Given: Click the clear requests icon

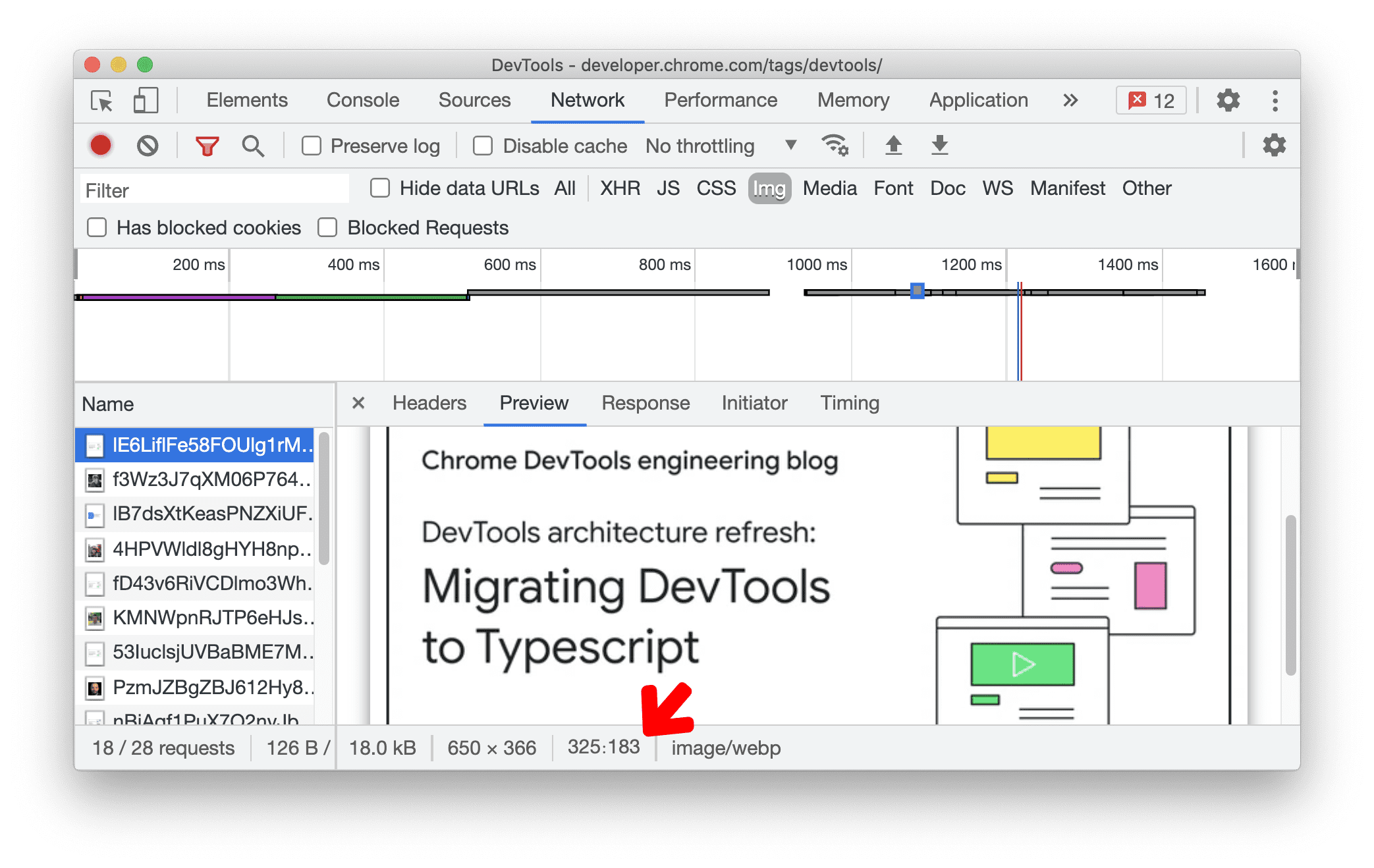Looking at the screenshot, I should point(147,145).
